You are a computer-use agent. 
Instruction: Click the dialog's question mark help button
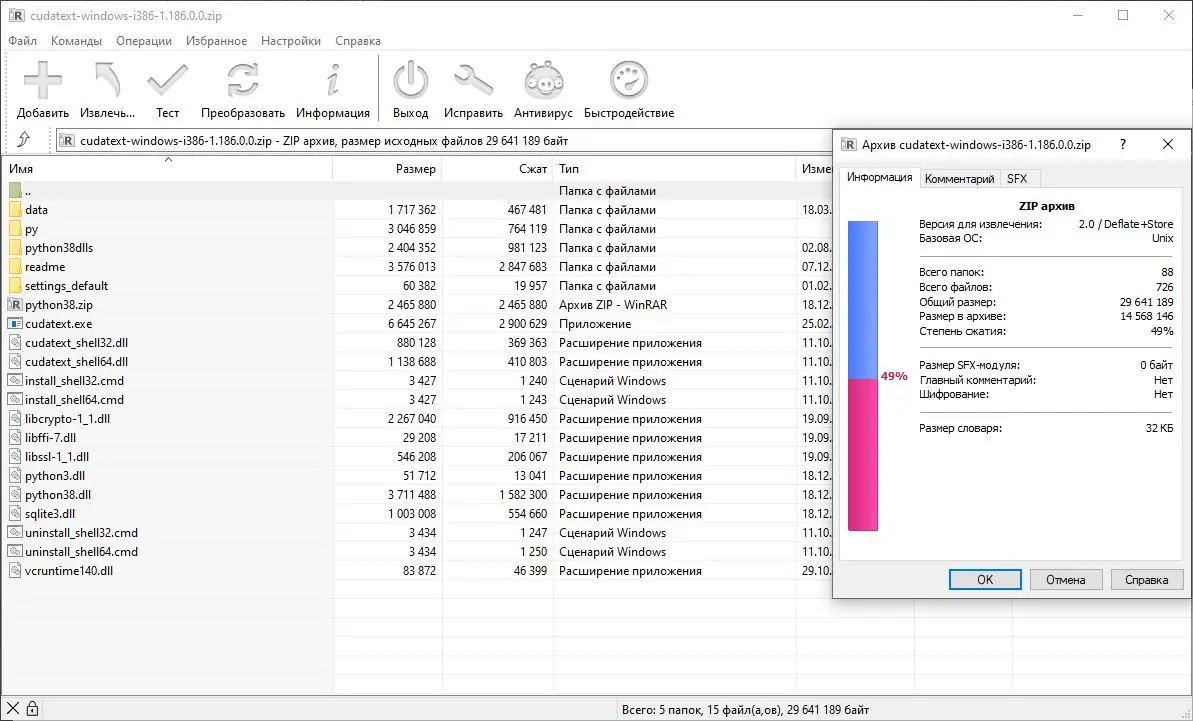pos(1123,145)
